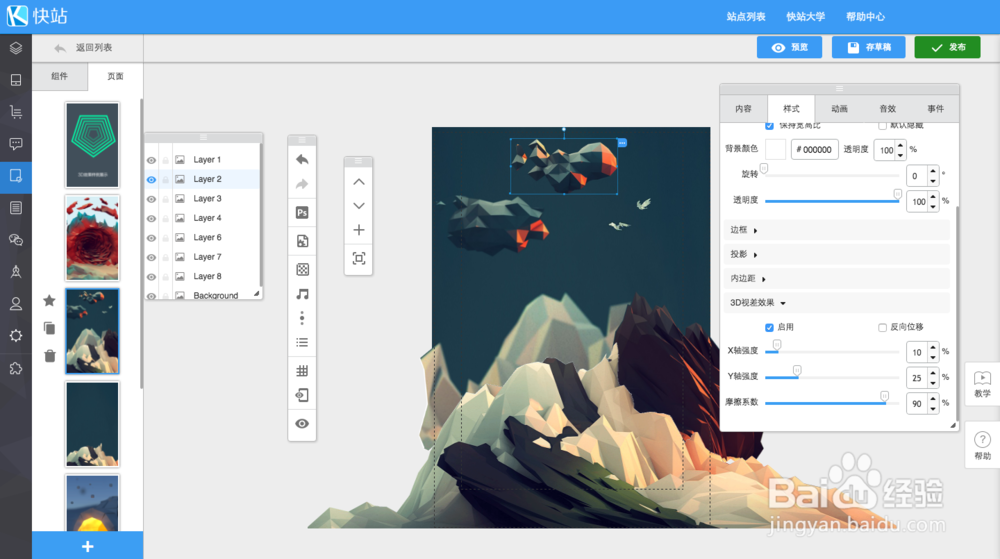Click the bulleted list tool icon

302,343
